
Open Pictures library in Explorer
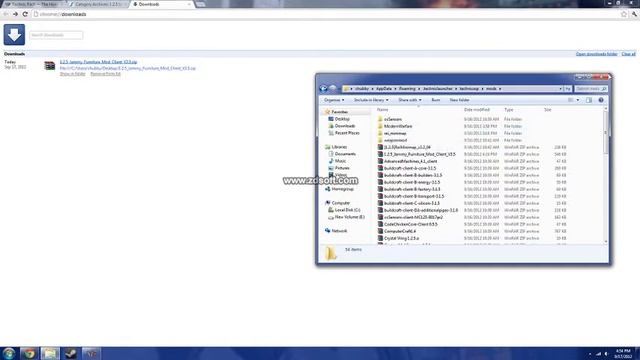tap(342, 168)
